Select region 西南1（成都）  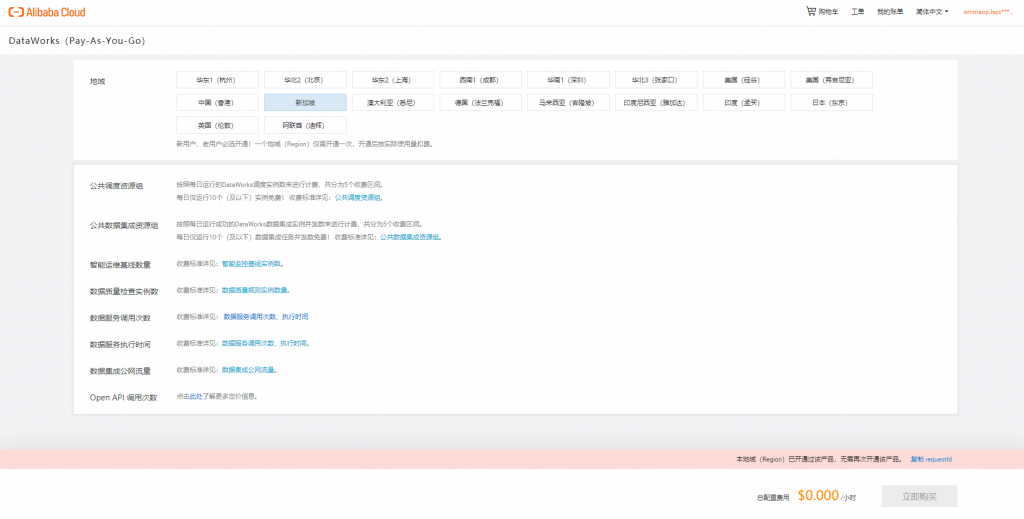tap(481, 80)
